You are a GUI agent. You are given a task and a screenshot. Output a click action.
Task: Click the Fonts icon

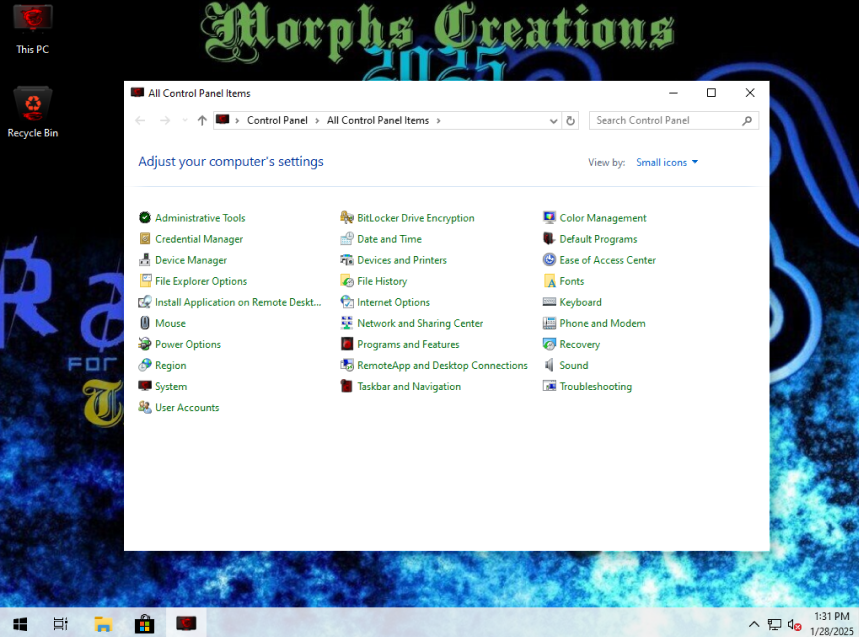(x=549, y=281)
